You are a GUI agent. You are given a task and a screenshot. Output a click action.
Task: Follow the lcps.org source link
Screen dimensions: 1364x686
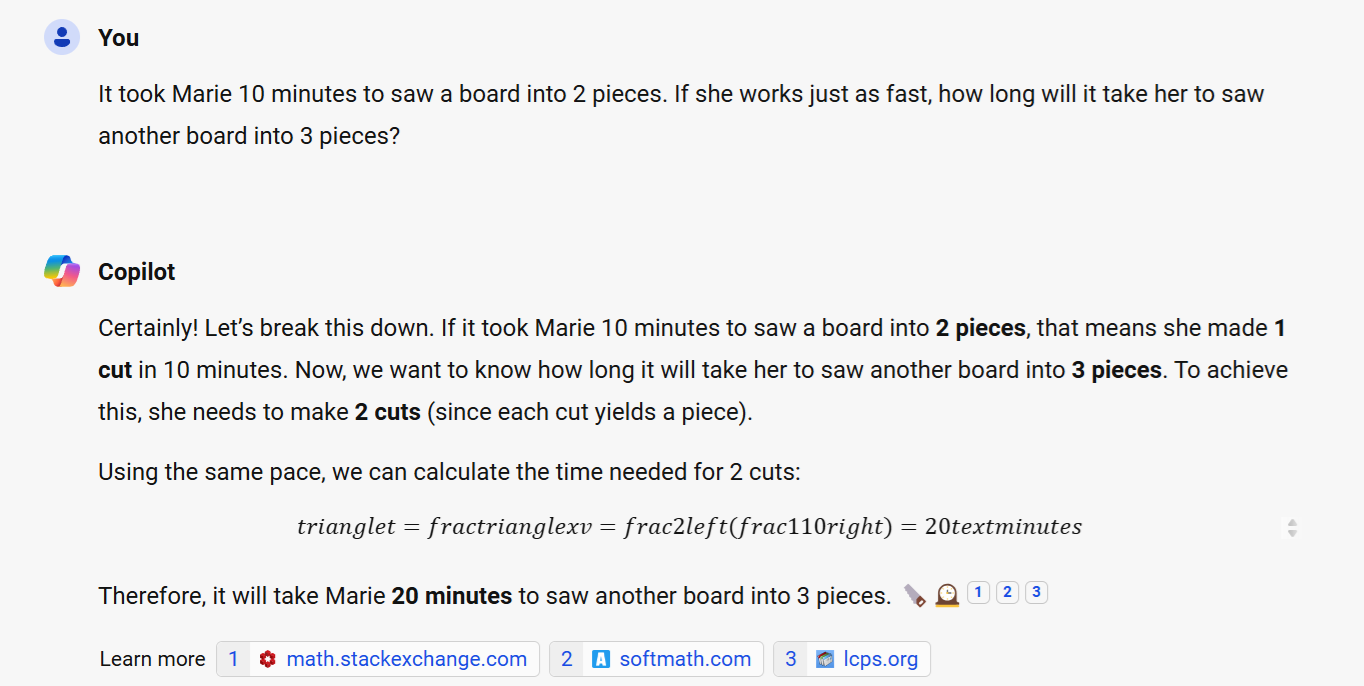click(x=880, y=659)
